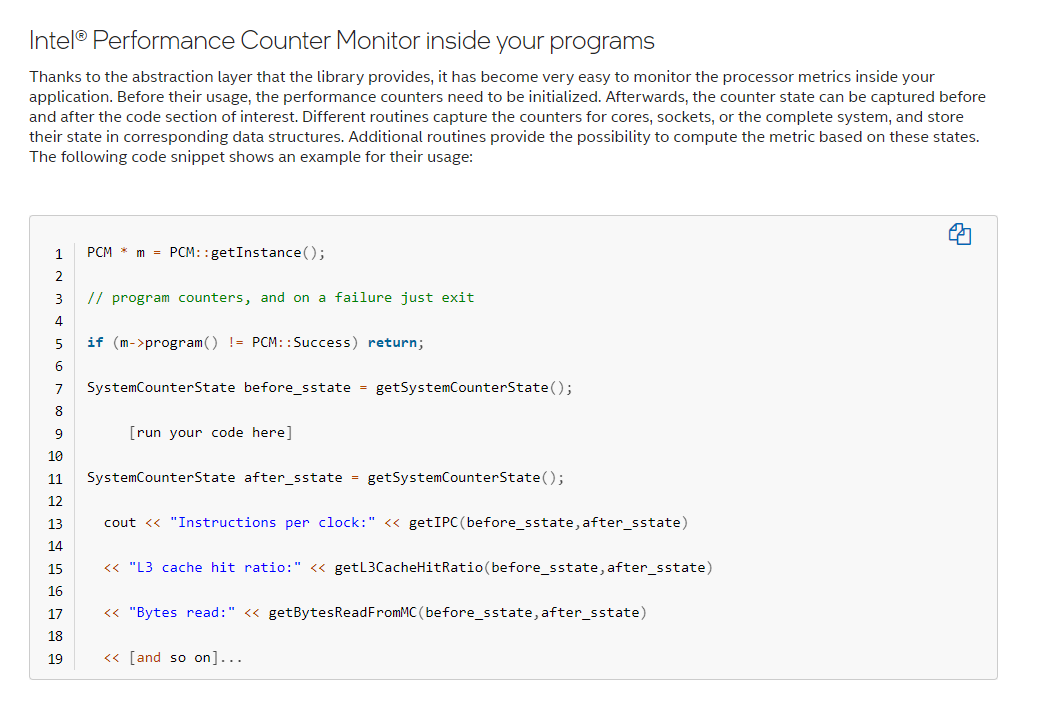Click line number 1 in the gutter

pyautogui.click(x=59, y=254)
